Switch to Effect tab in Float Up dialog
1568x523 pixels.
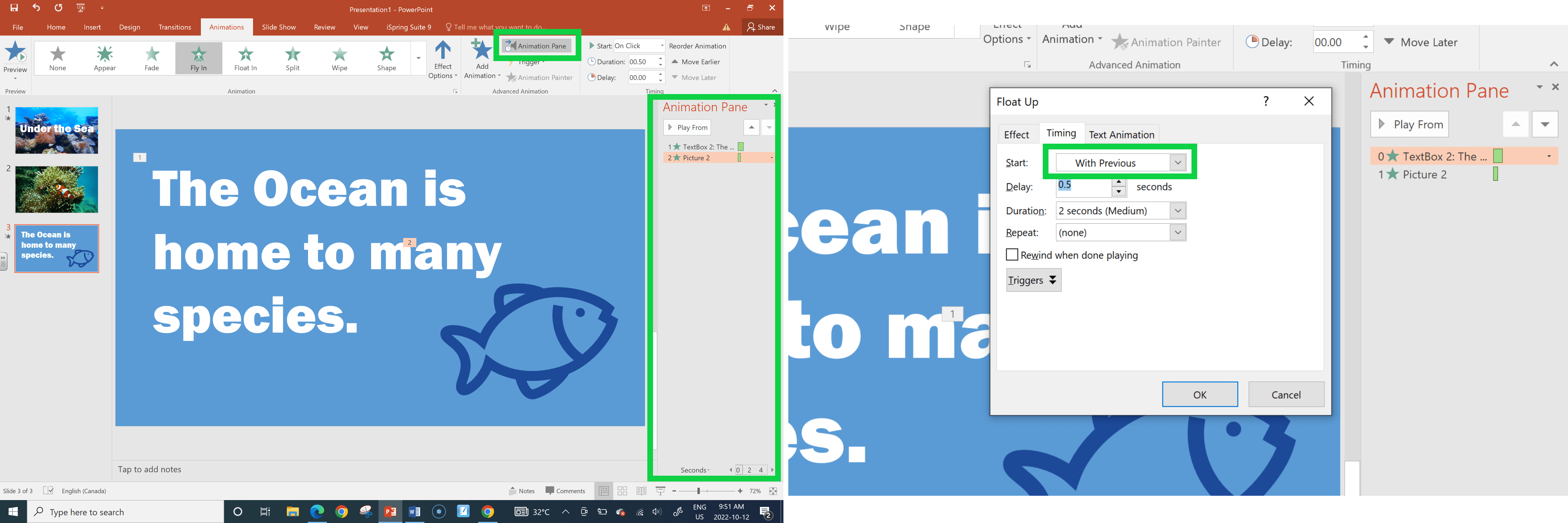coord(1016,134)
